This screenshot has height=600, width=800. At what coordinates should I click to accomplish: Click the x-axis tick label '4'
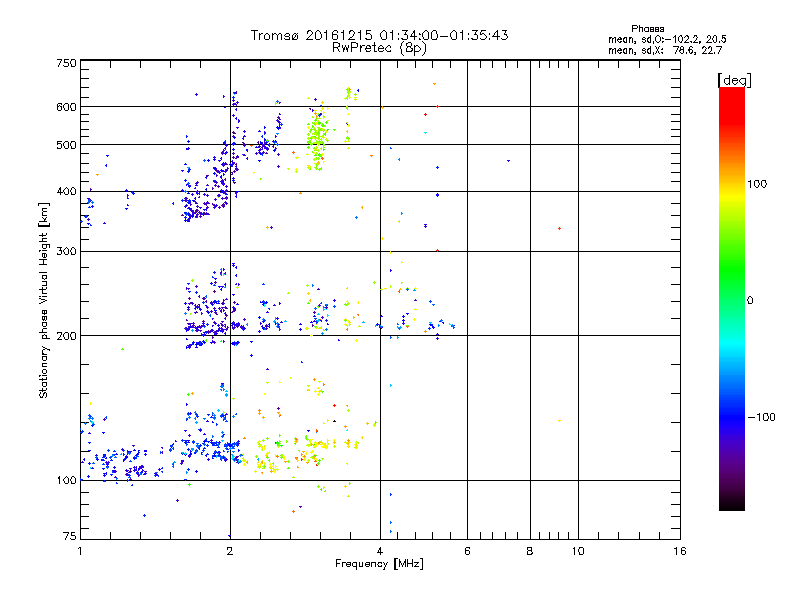click(x=380, y=551)
